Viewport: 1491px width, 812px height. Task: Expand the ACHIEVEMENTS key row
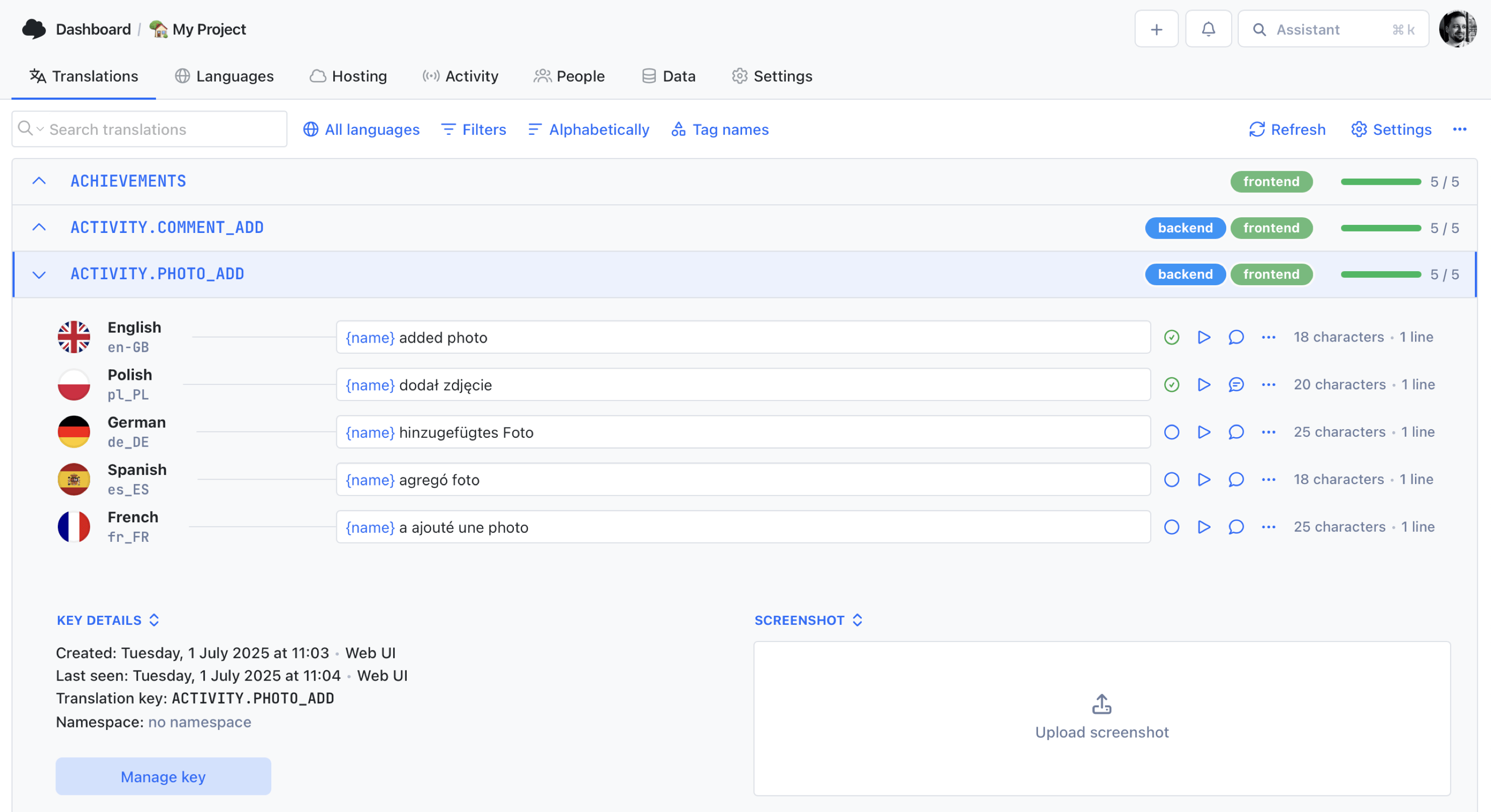pyautogui.click(x=39, y=181)
